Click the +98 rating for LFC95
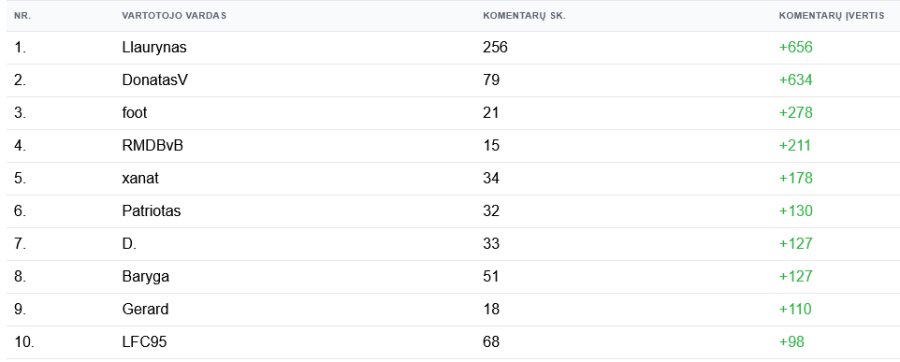The height and width of the screenshot is (362, 900). pos(792,342)
